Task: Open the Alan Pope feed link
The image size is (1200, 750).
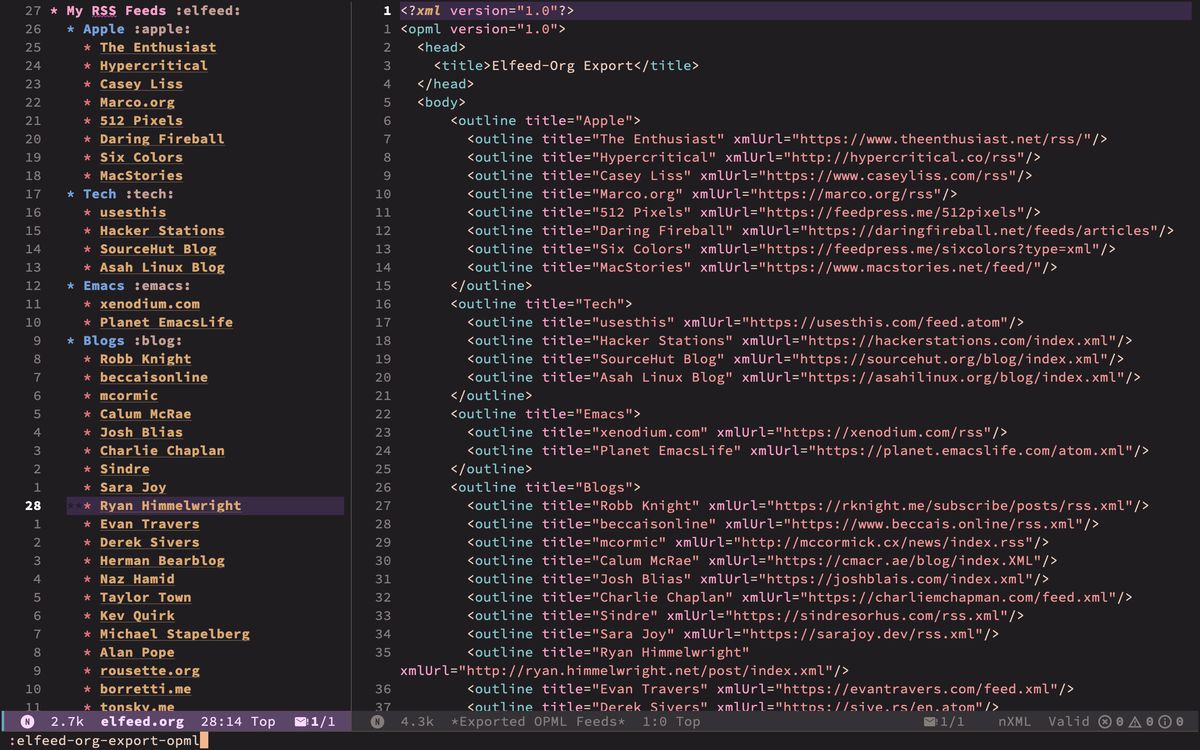Action: [137, 652]
